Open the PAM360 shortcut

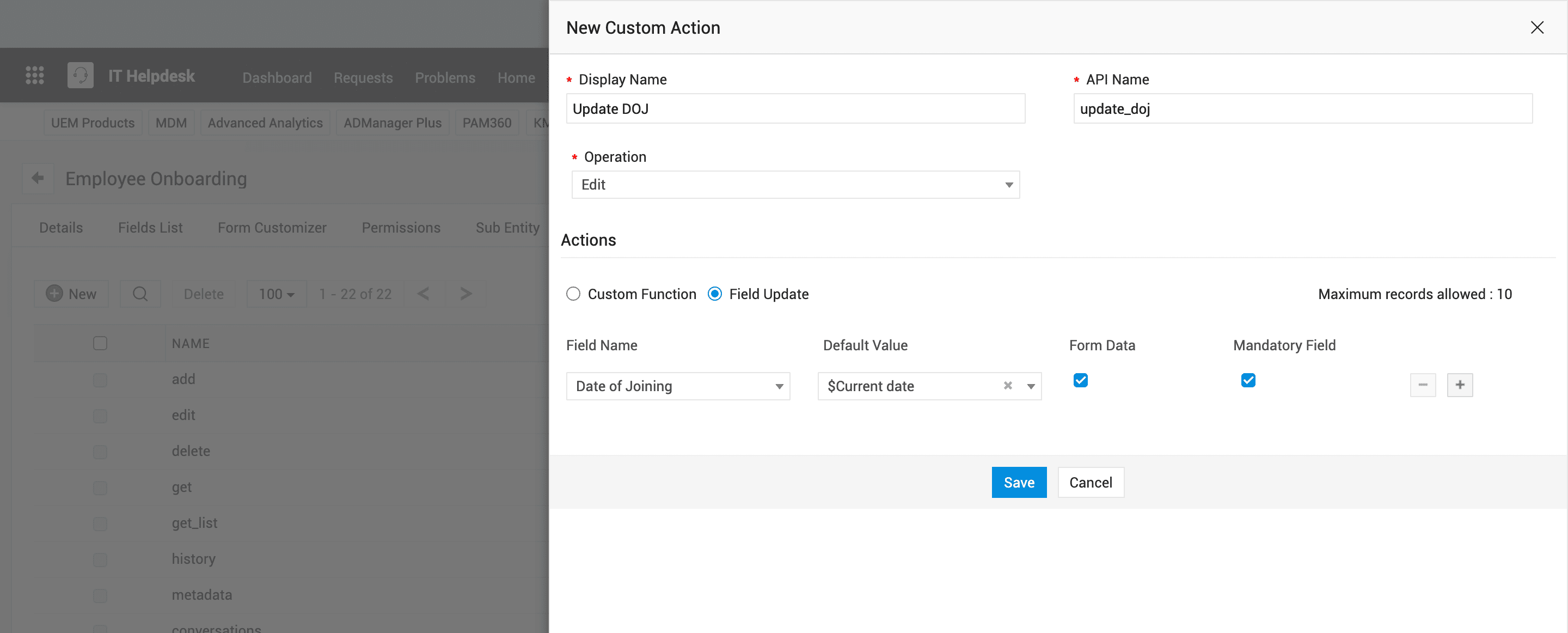tap(486, 123)
